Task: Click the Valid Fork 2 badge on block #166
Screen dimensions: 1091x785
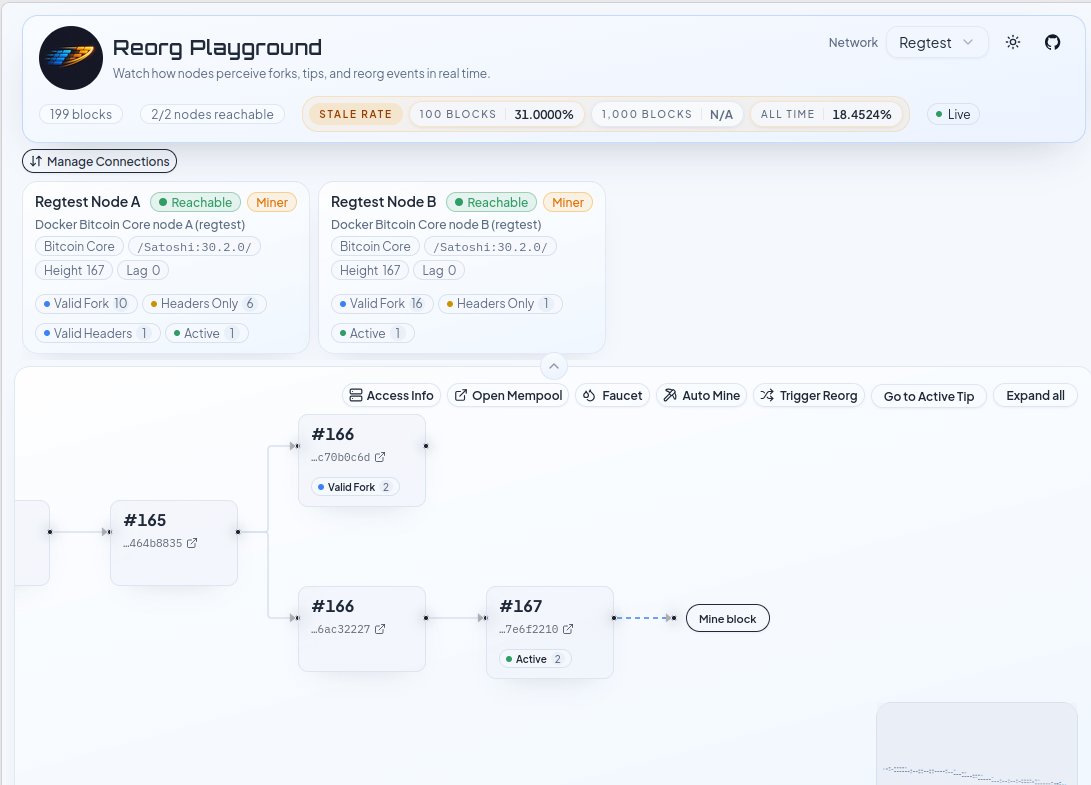Action: pyautogui.click(x=355, y=487)
